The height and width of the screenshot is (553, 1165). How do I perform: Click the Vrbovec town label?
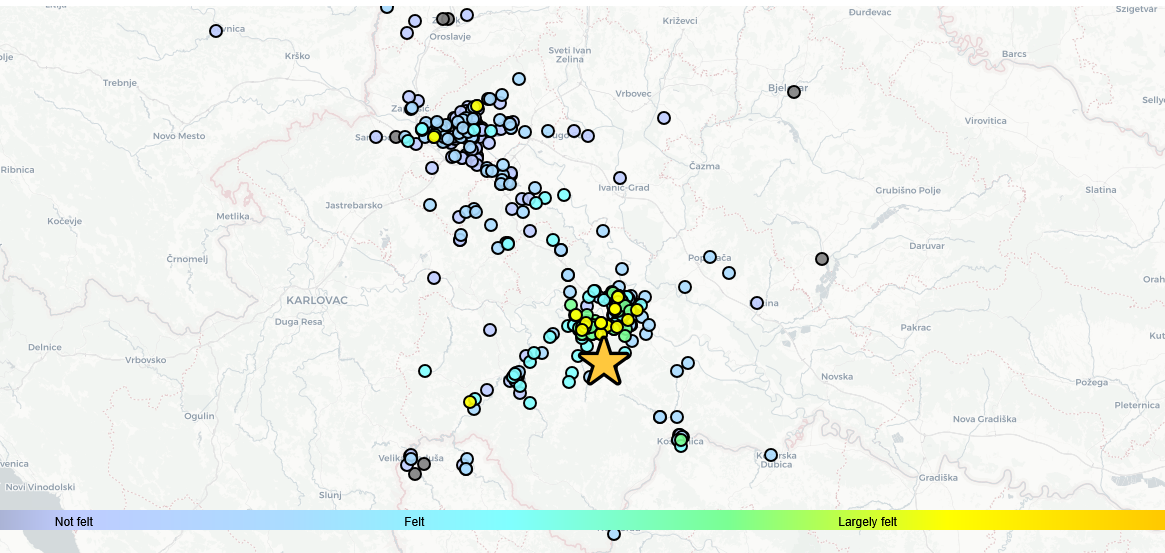633,94
